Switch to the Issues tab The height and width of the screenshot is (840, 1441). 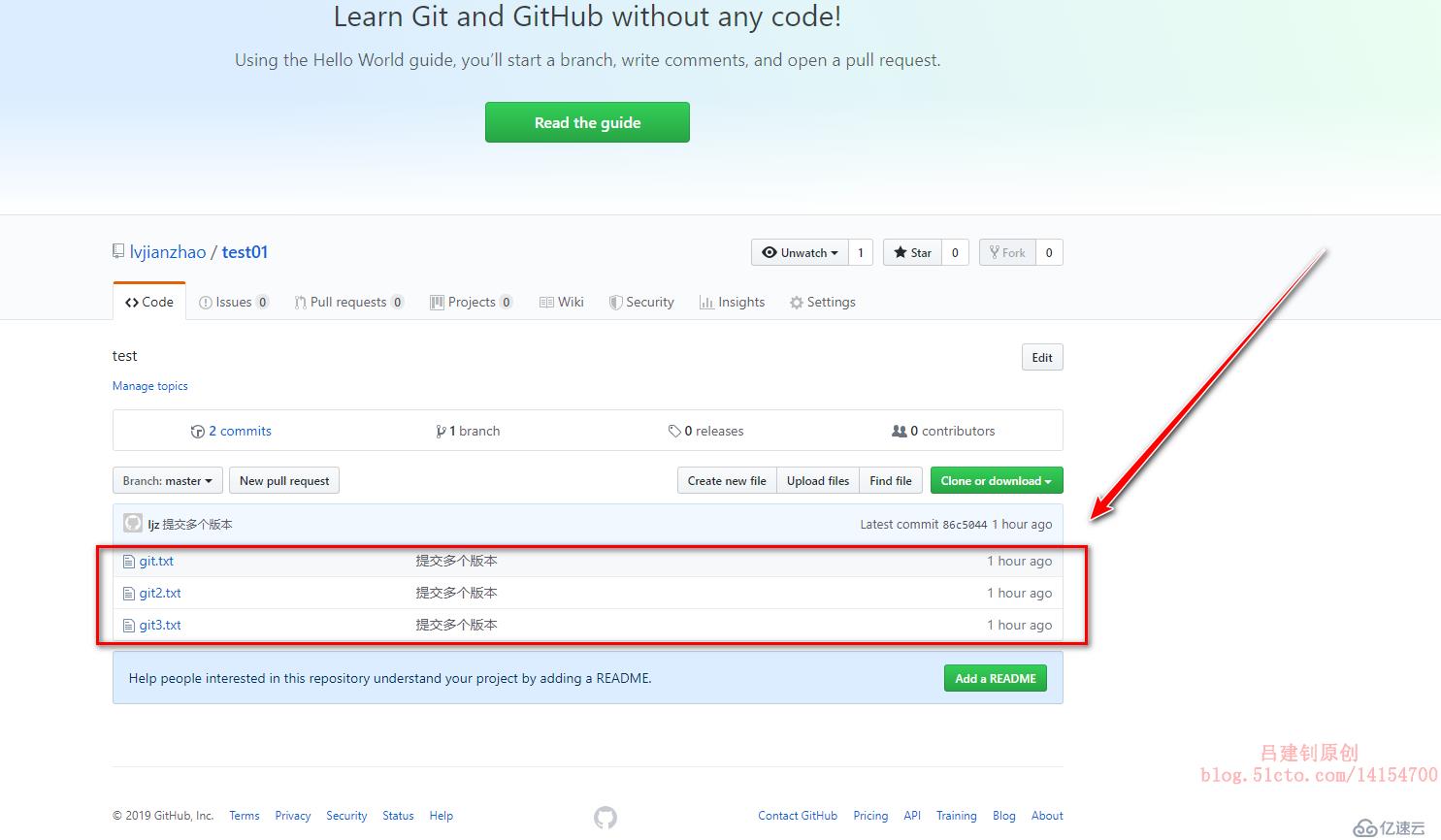point(233,302)
